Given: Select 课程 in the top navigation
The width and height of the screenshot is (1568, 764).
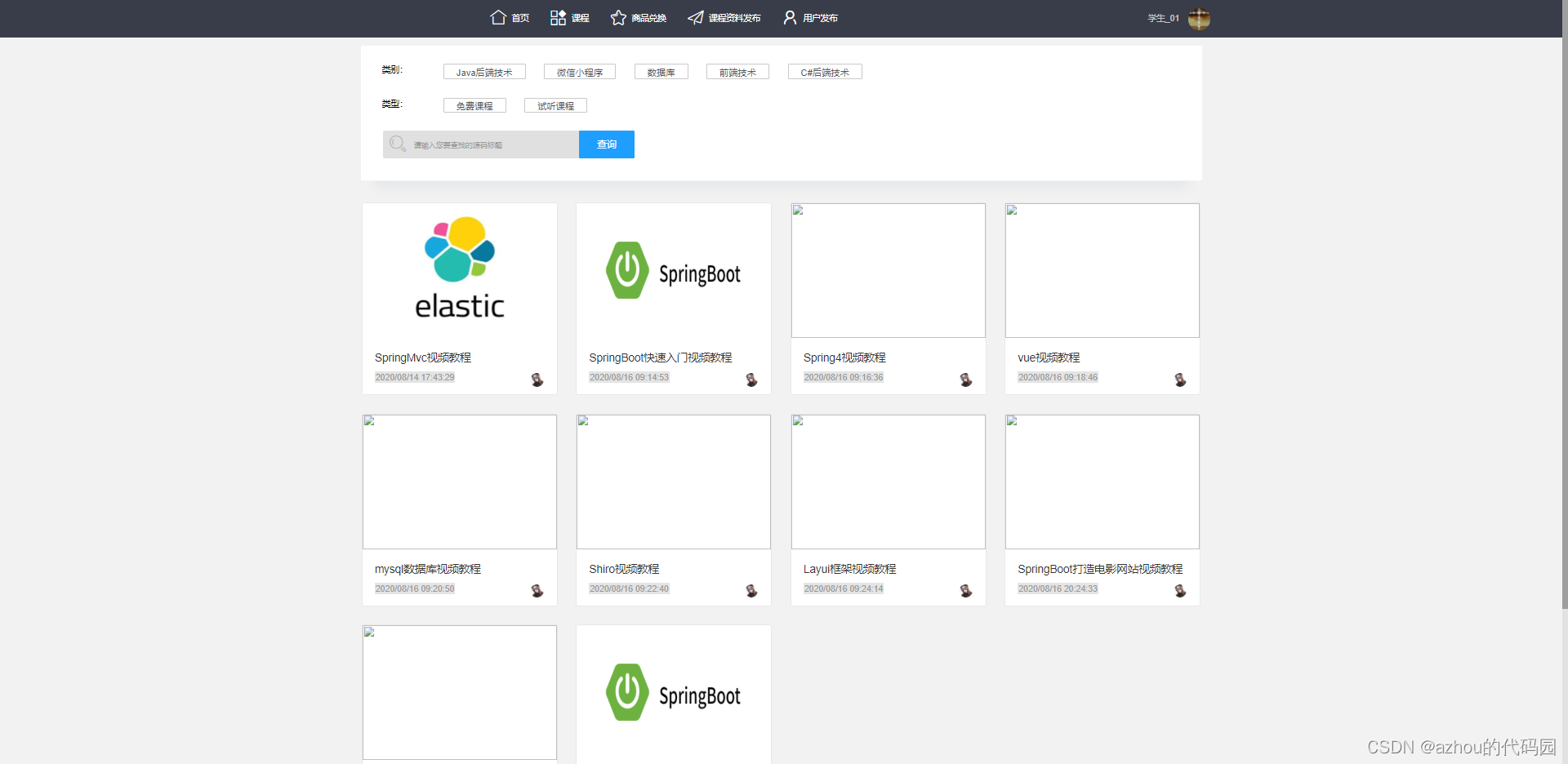Looking at the screenshot, I should [580, 17].
